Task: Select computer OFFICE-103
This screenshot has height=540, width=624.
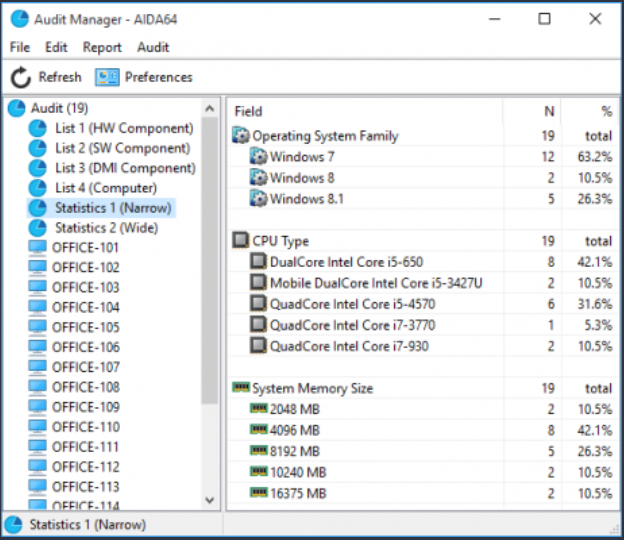Action: pyautogui.click(x=86, y=287)
